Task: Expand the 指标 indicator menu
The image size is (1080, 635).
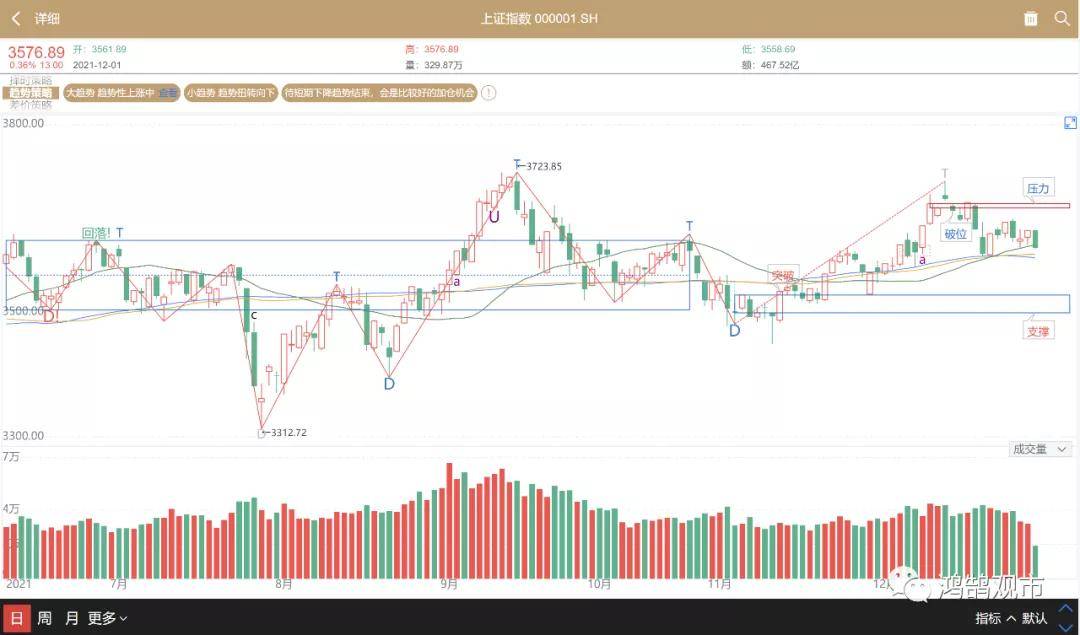Action: click(x=996, y=618)
